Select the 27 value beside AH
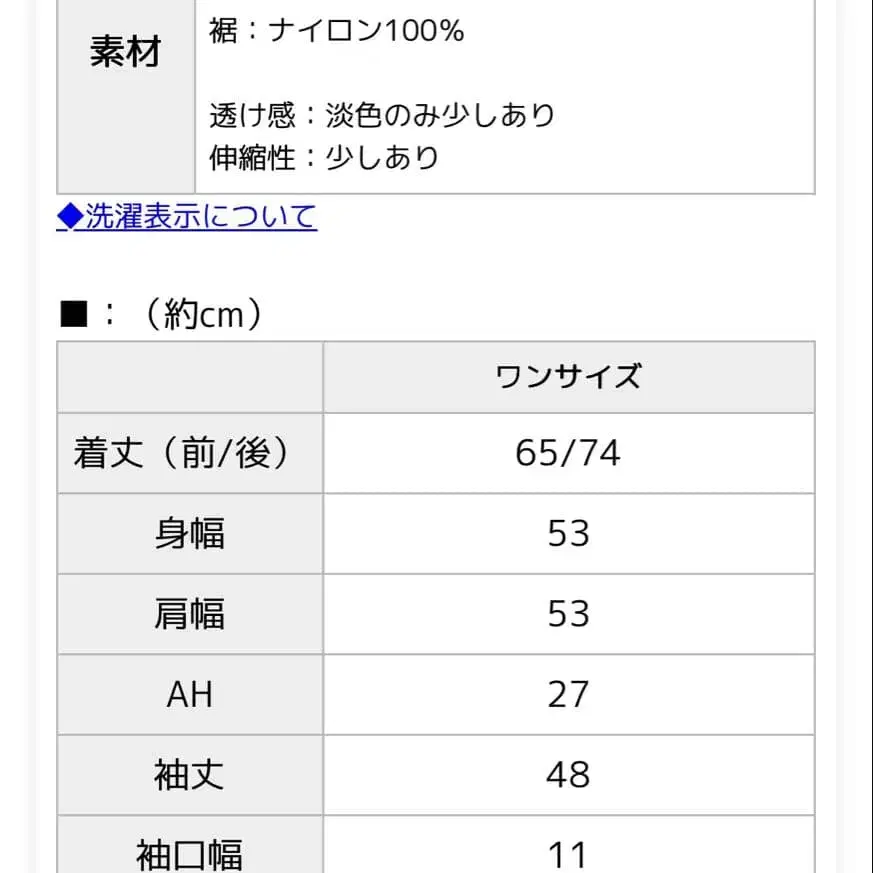Viewport: 873px width, 873px height. tap(568, 694)
